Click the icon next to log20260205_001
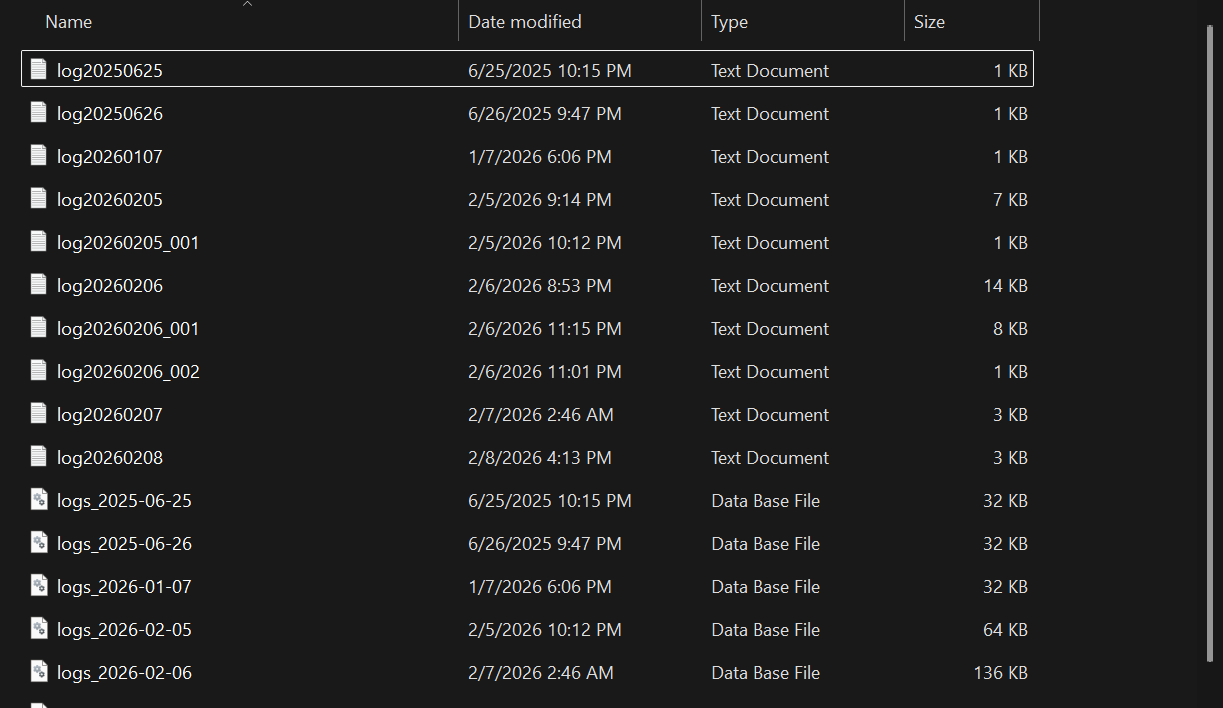The image size is (1223, 708). [39, 241]
